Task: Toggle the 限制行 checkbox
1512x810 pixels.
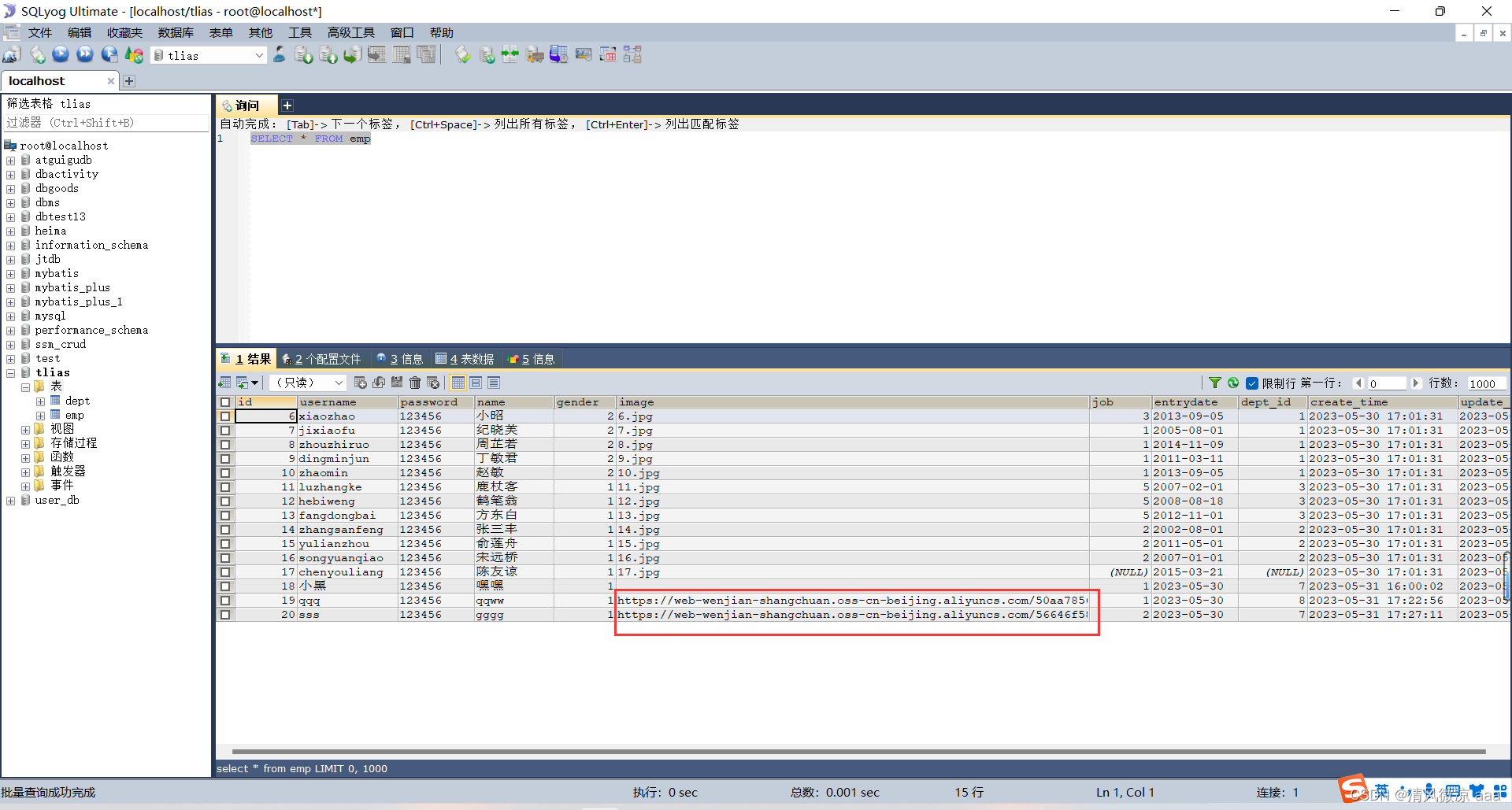Action: 1252,383
